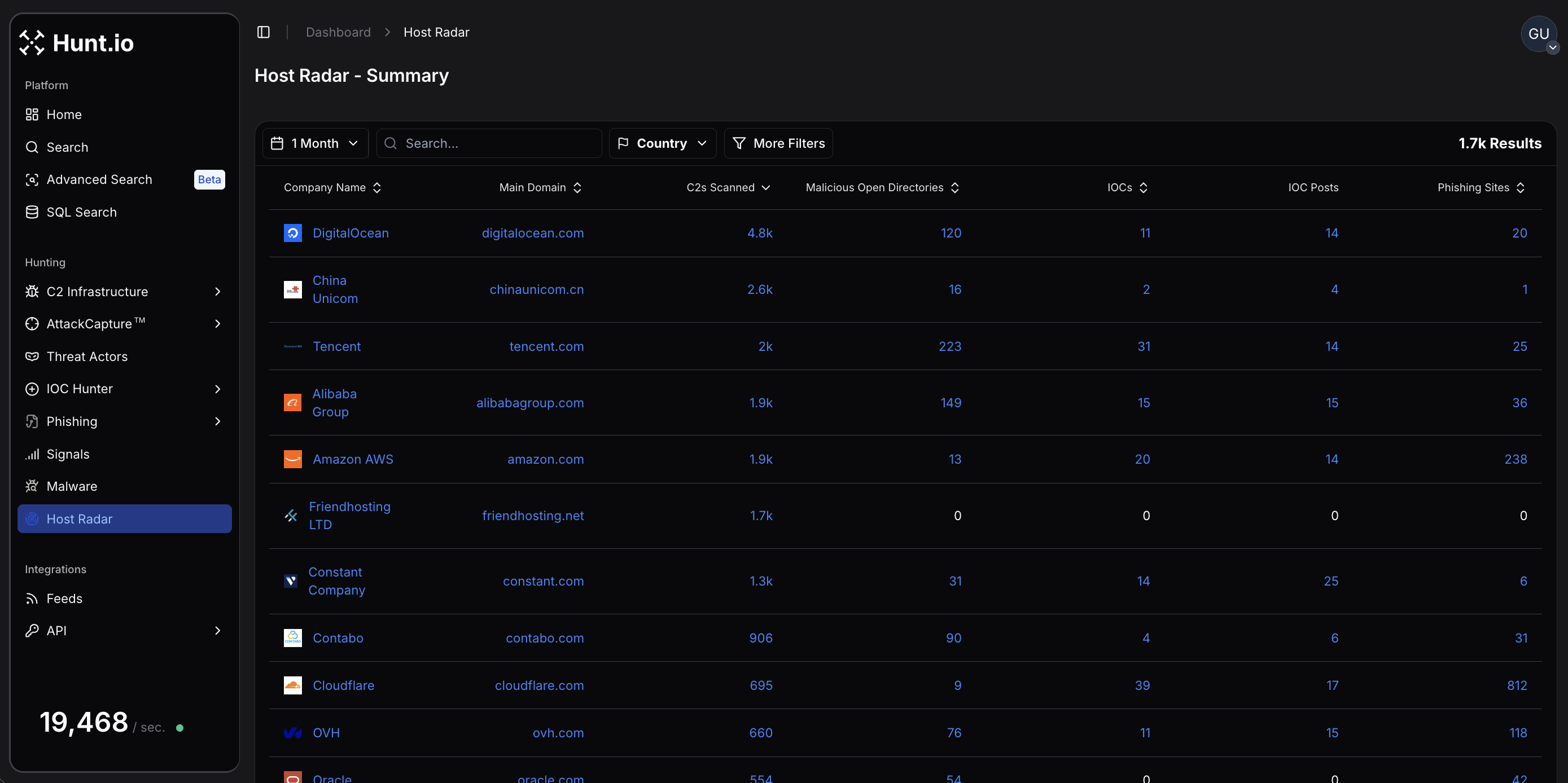Click the Threat Actors mask icon

tap(32, 357)
